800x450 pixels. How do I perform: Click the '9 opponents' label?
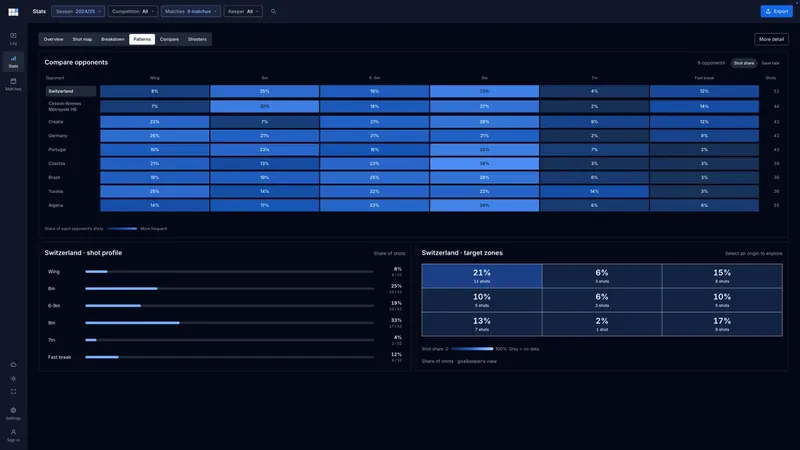coord(711,63)
